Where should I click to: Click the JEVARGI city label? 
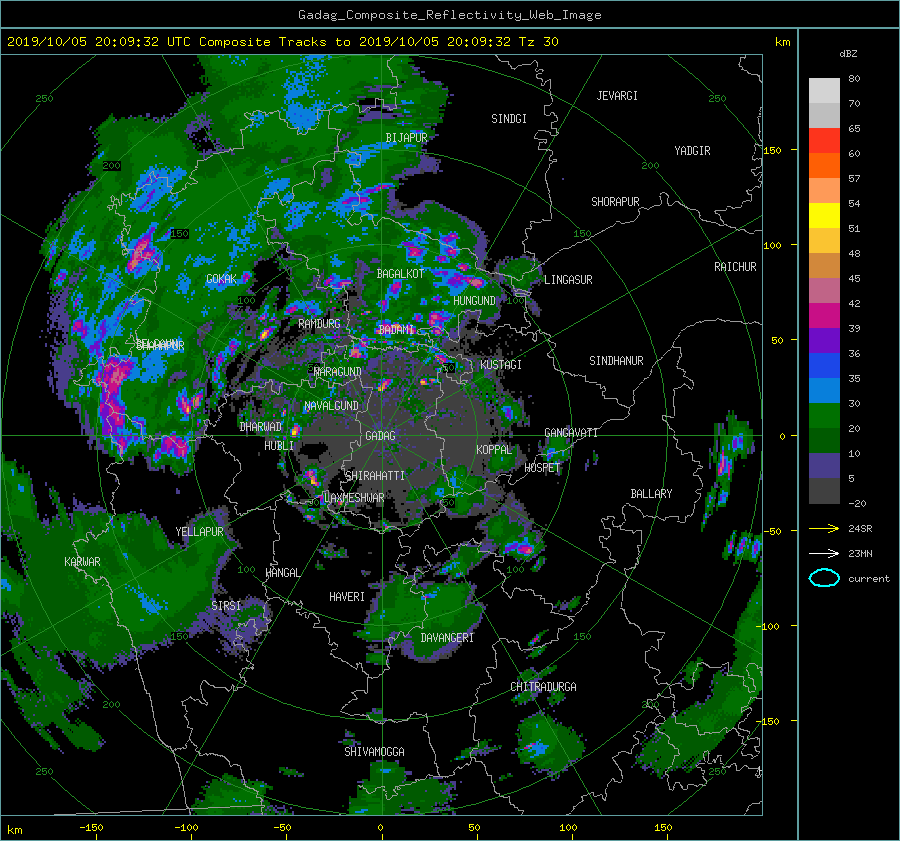[617, 96]
